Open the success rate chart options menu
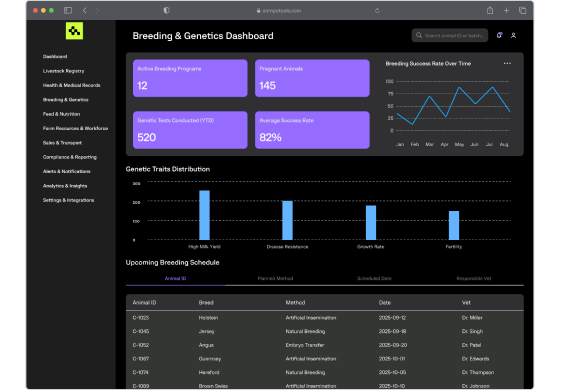 (x=507, y=63)
